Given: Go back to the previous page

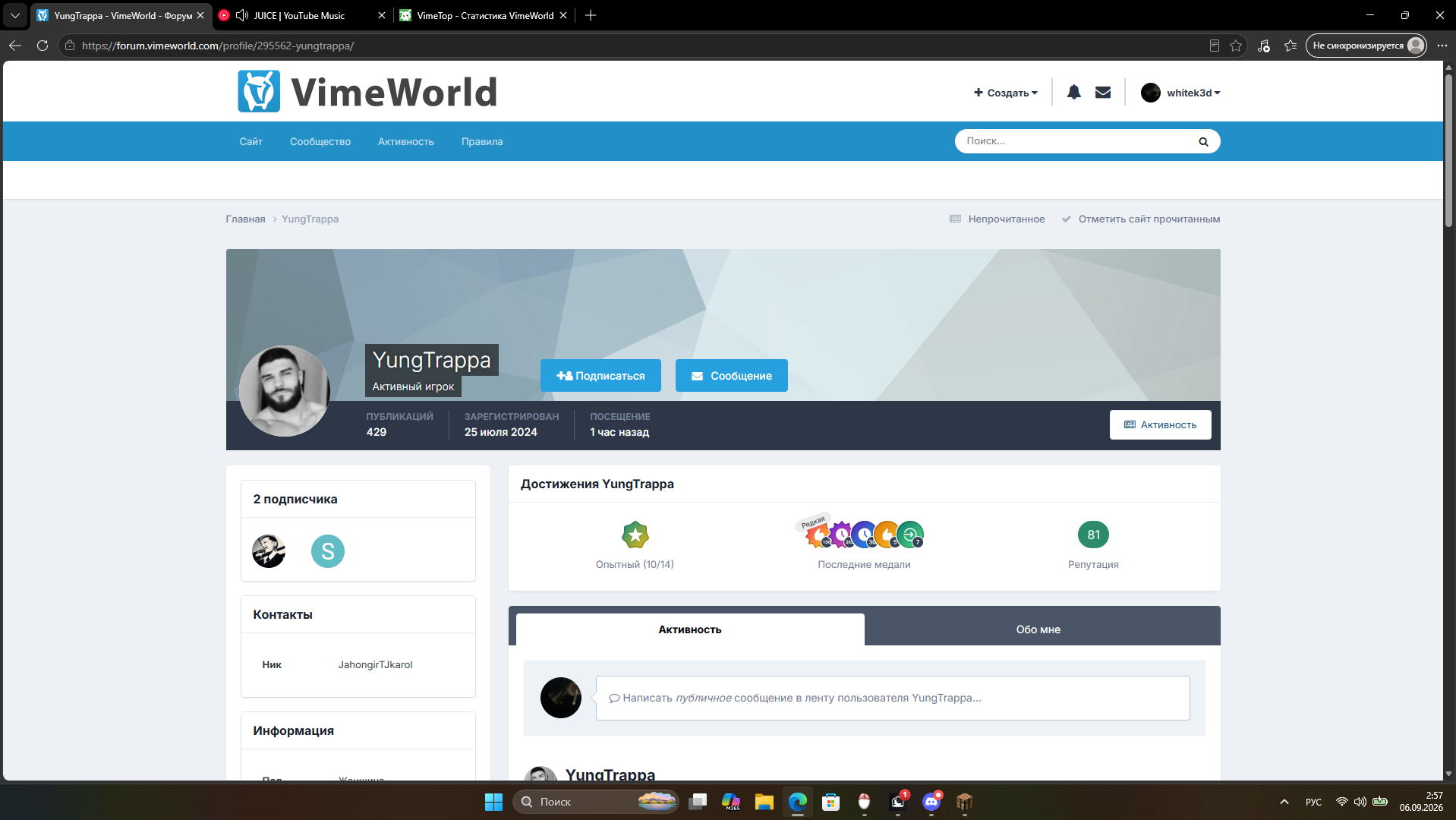Looking at the screenshot, I should pos(15,46).
